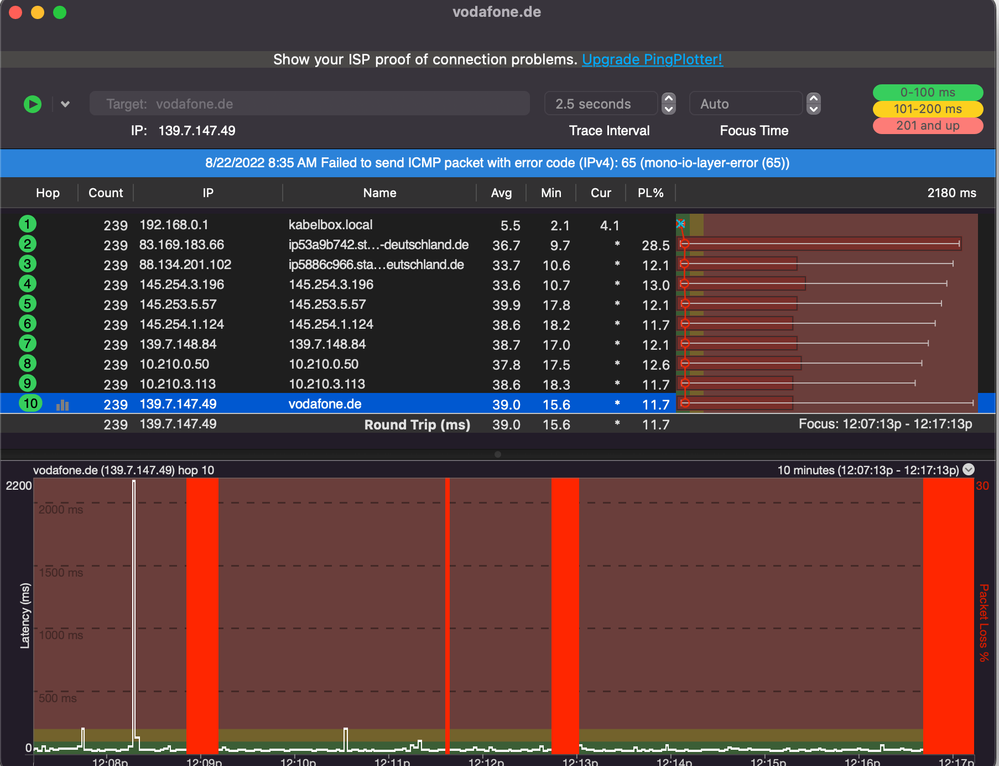Screen dimensions: 999x766
Task: Select hop 5 green circle icon
Action: 27,304
